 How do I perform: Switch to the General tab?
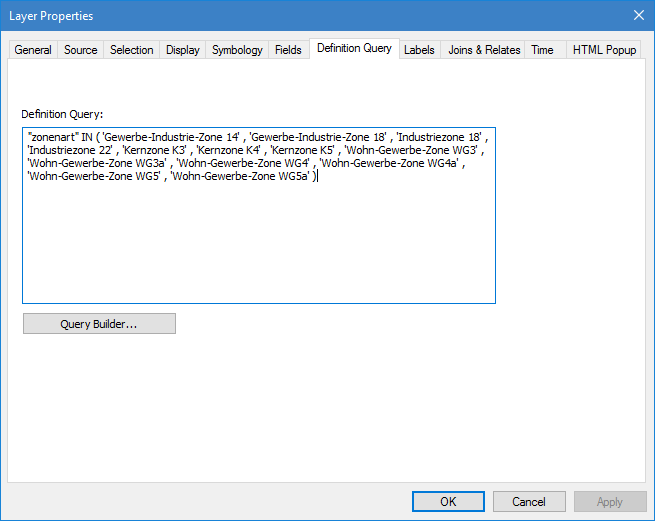pos(33,50)
